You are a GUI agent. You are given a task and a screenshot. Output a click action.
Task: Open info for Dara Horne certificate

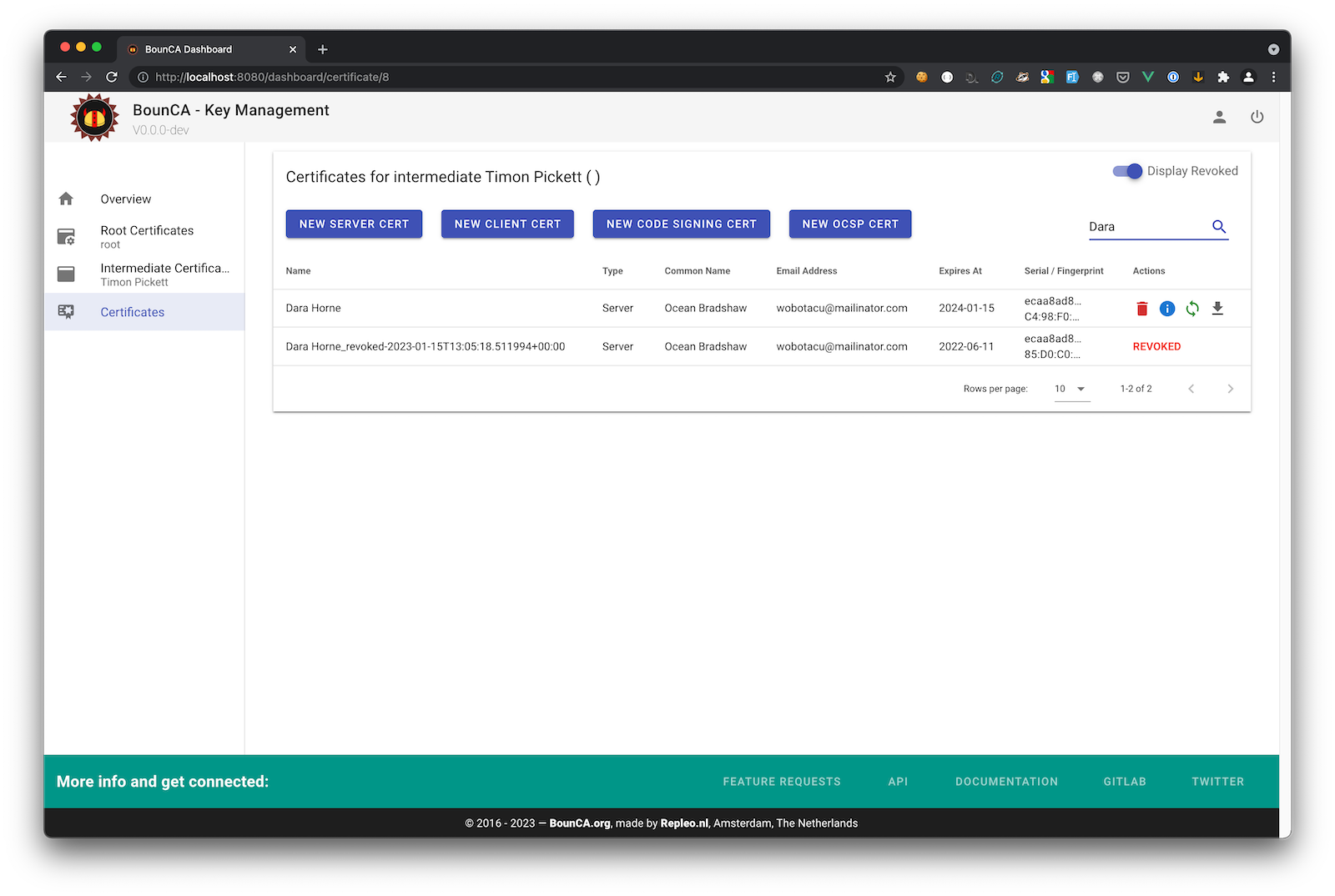pos(1167,309)
